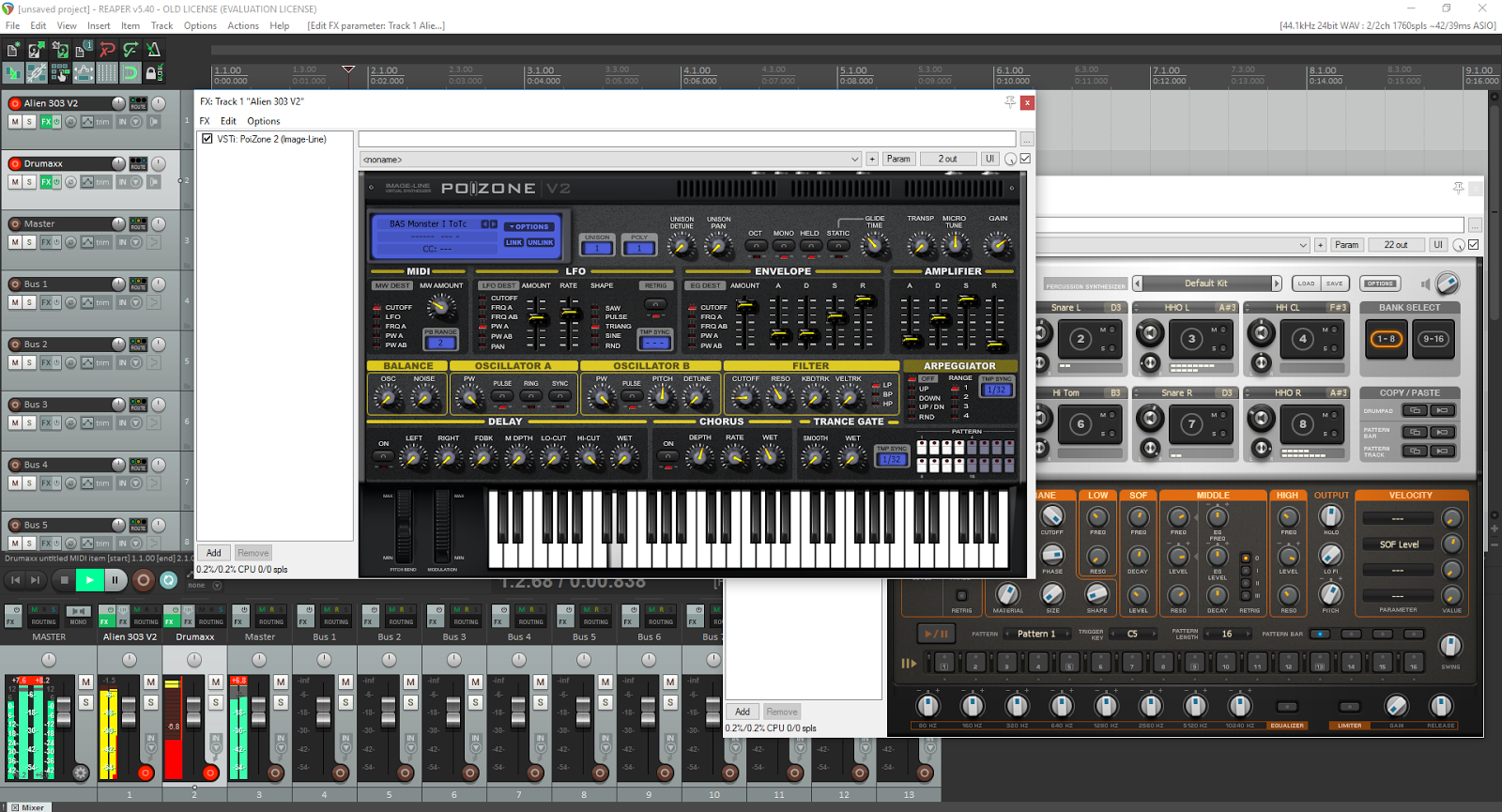Toggle record arm on Alien 303 V2 track

tap(15, 103)
